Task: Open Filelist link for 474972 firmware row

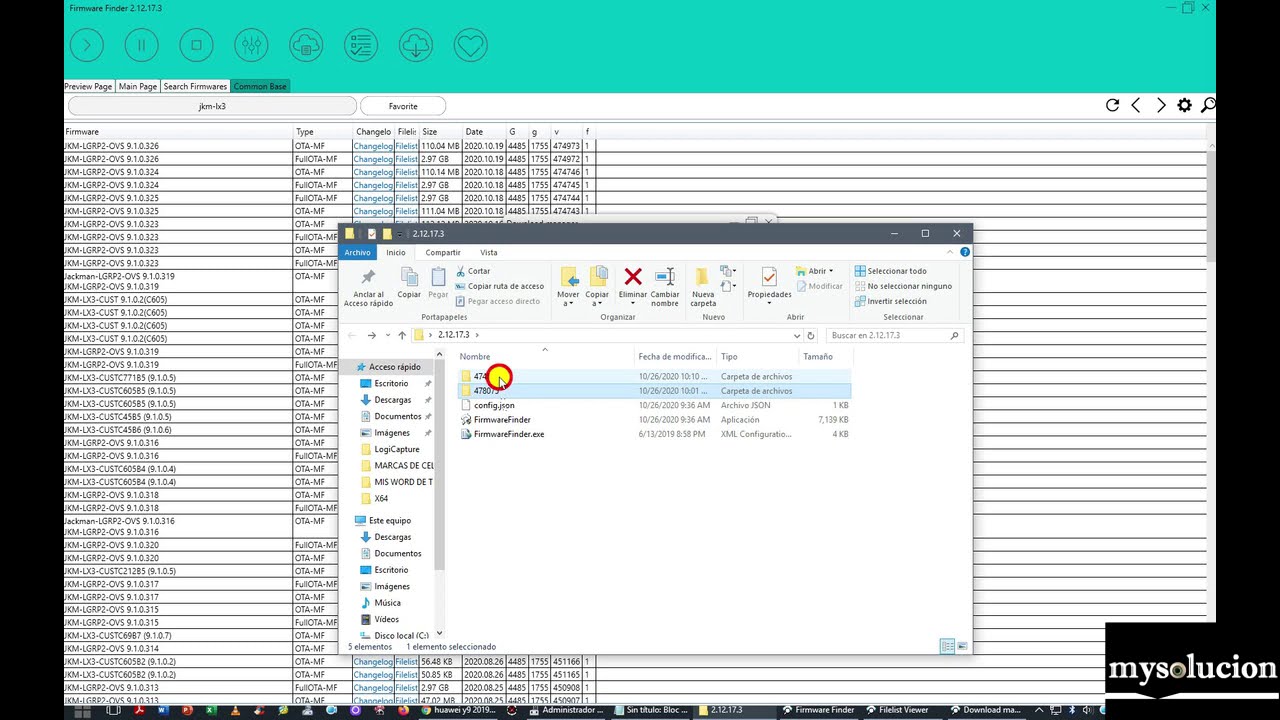Action: coord(406,159)
